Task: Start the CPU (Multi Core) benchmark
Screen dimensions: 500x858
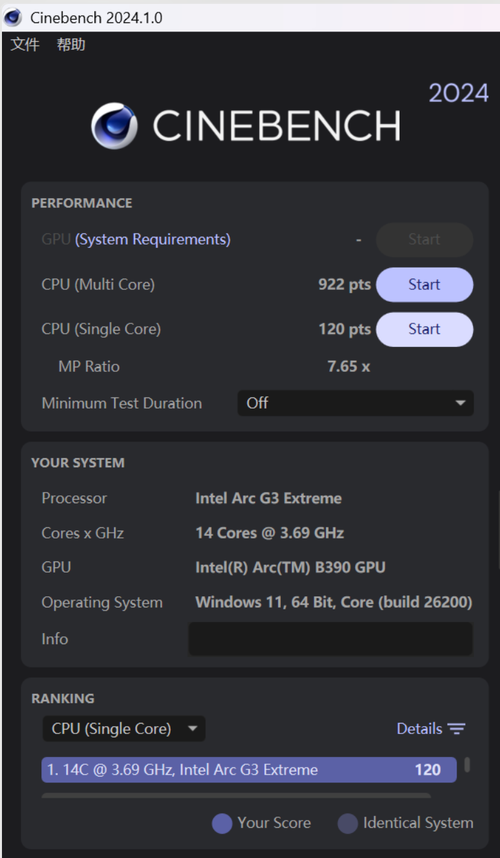Action: pyautogui.click(x=425, y=285)
